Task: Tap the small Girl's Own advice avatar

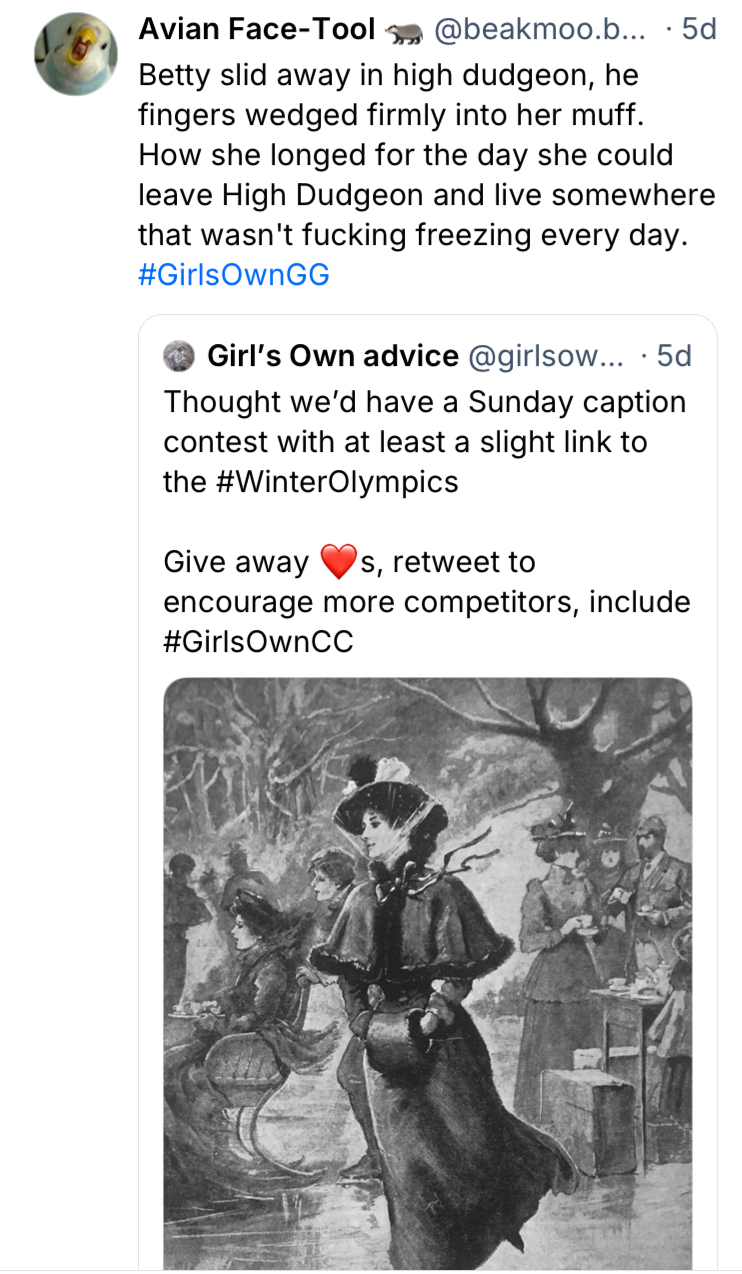Action: tap(180, 356)
